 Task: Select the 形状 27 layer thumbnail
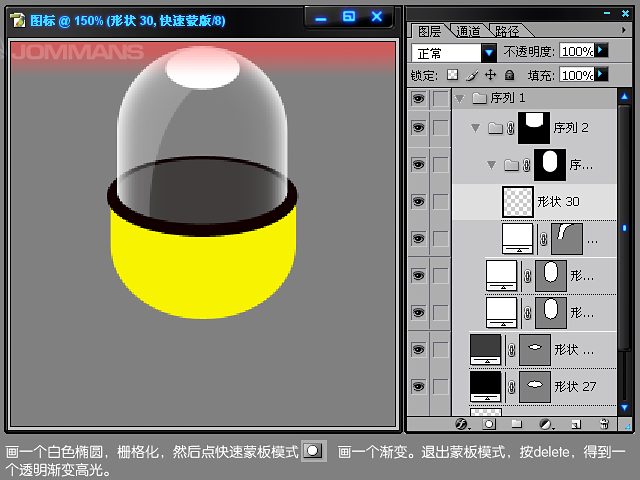click(485, 385)
